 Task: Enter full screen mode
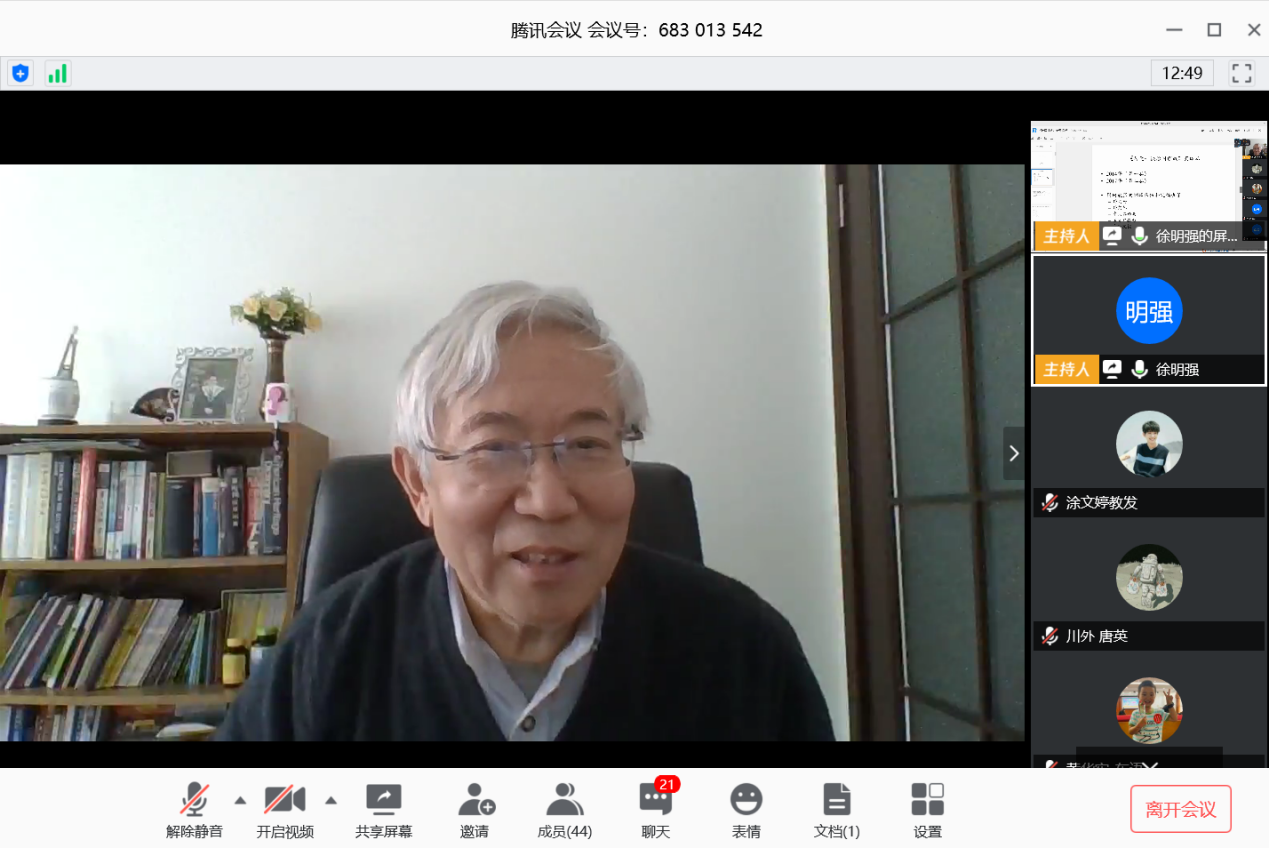tap(1241, 73)
